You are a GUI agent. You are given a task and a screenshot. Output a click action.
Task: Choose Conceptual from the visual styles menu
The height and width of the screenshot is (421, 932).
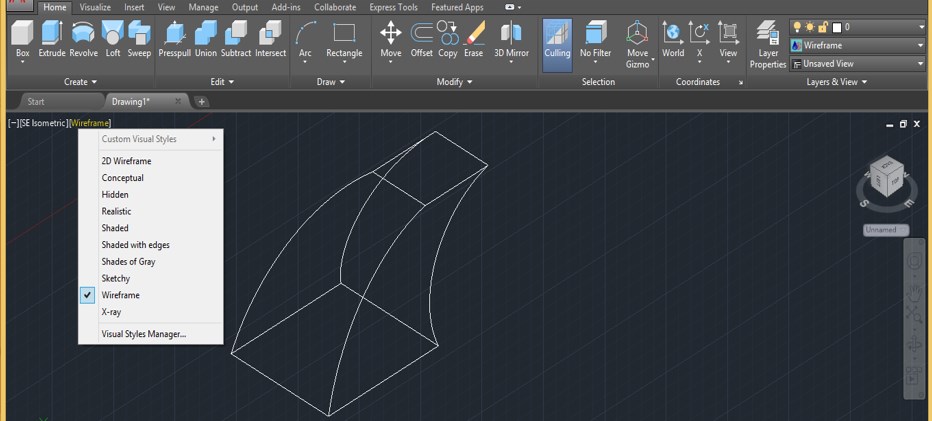point(122,178)
